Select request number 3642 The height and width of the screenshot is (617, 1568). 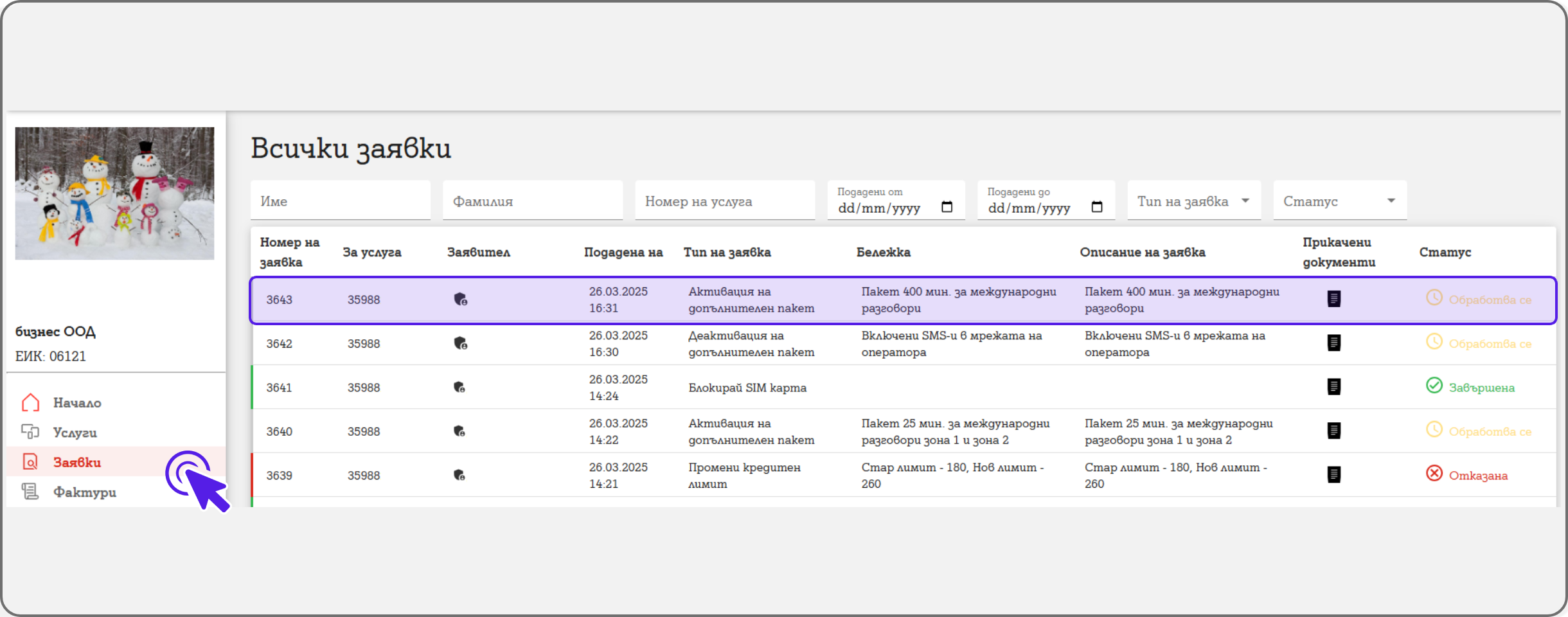(280, 343)
